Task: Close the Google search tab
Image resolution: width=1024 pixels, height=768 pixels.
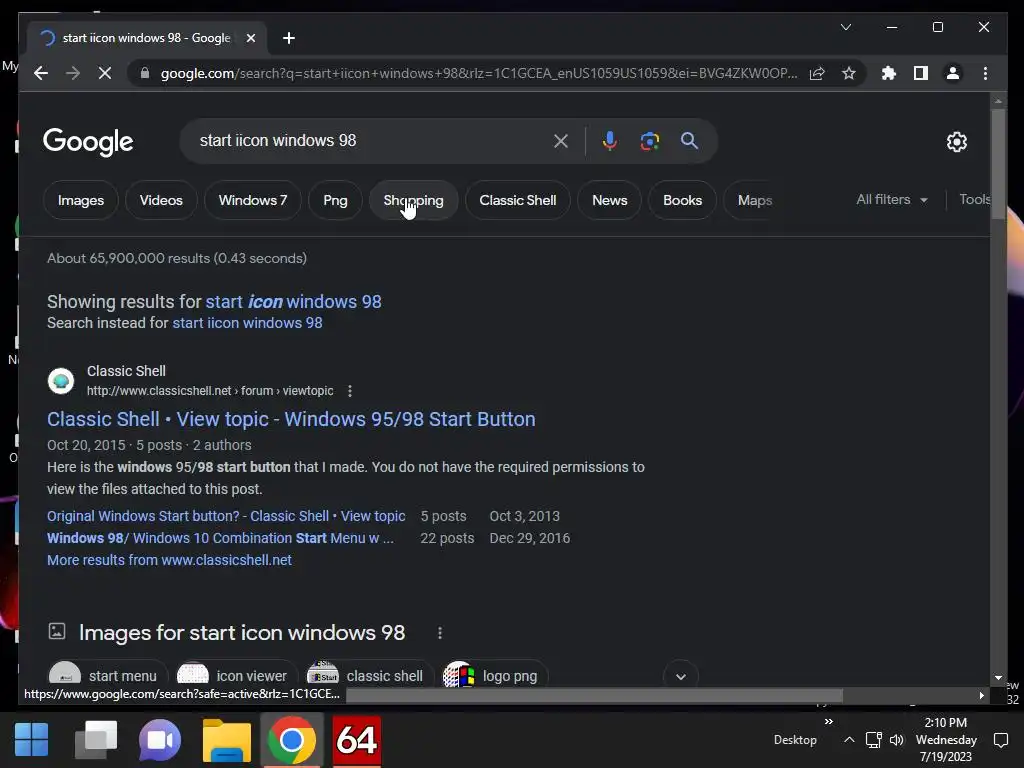Action: point(251,38)
